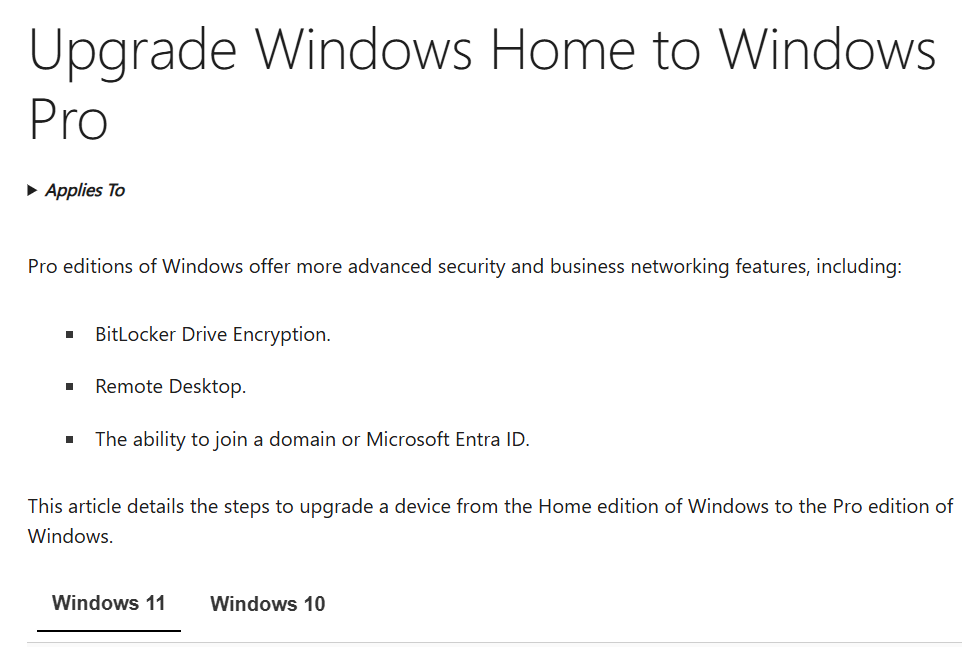Click the word 'Windows.' ending the last paragraph
Screen dimensions: 962x647
click(x=71, y=537)
